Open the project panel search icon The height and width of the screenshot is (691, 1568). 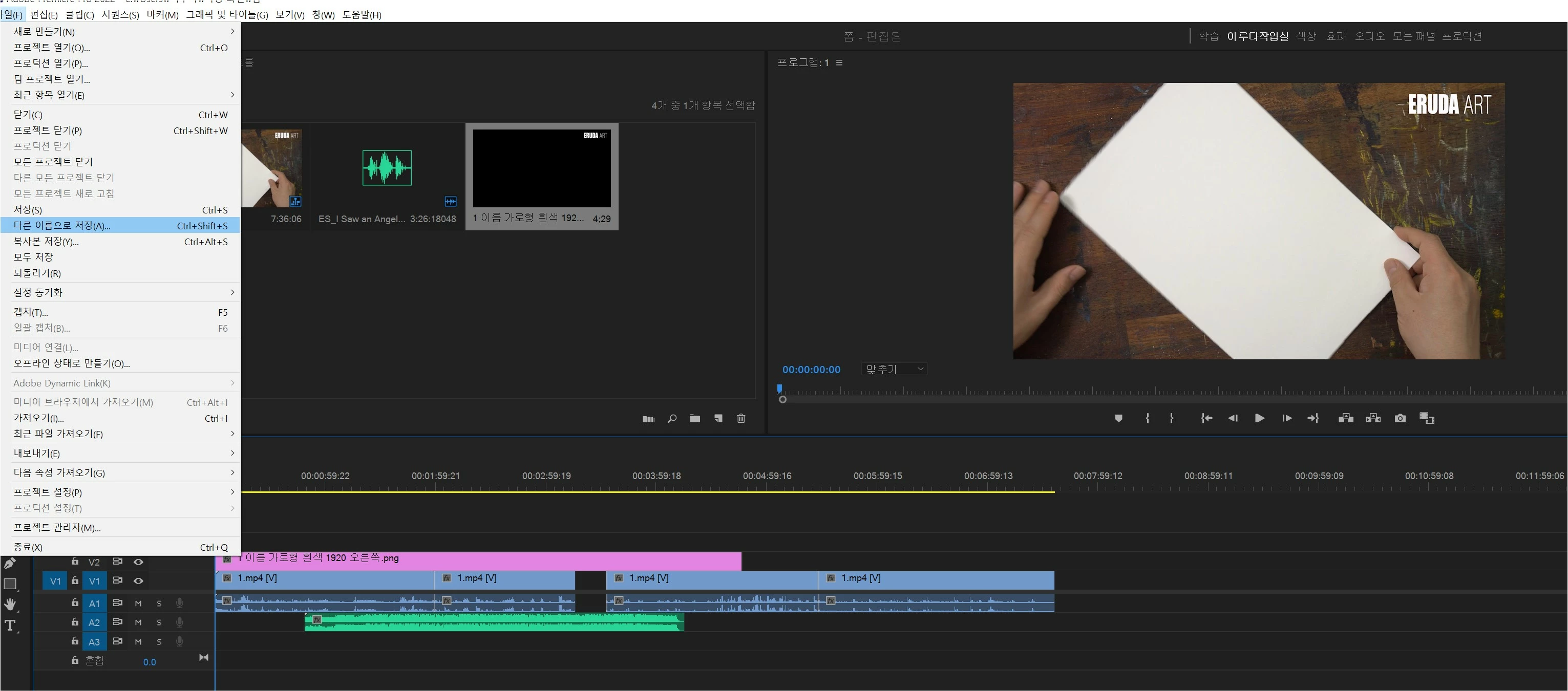coord(672,419)
